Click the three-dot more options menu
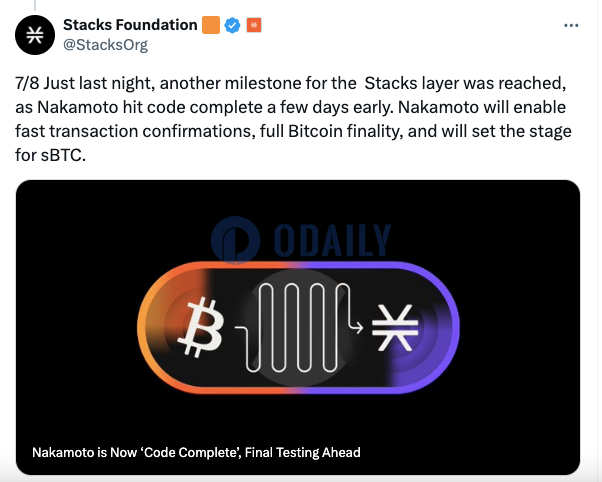This screenshot has height=482, width=602. tap(571, 26)
